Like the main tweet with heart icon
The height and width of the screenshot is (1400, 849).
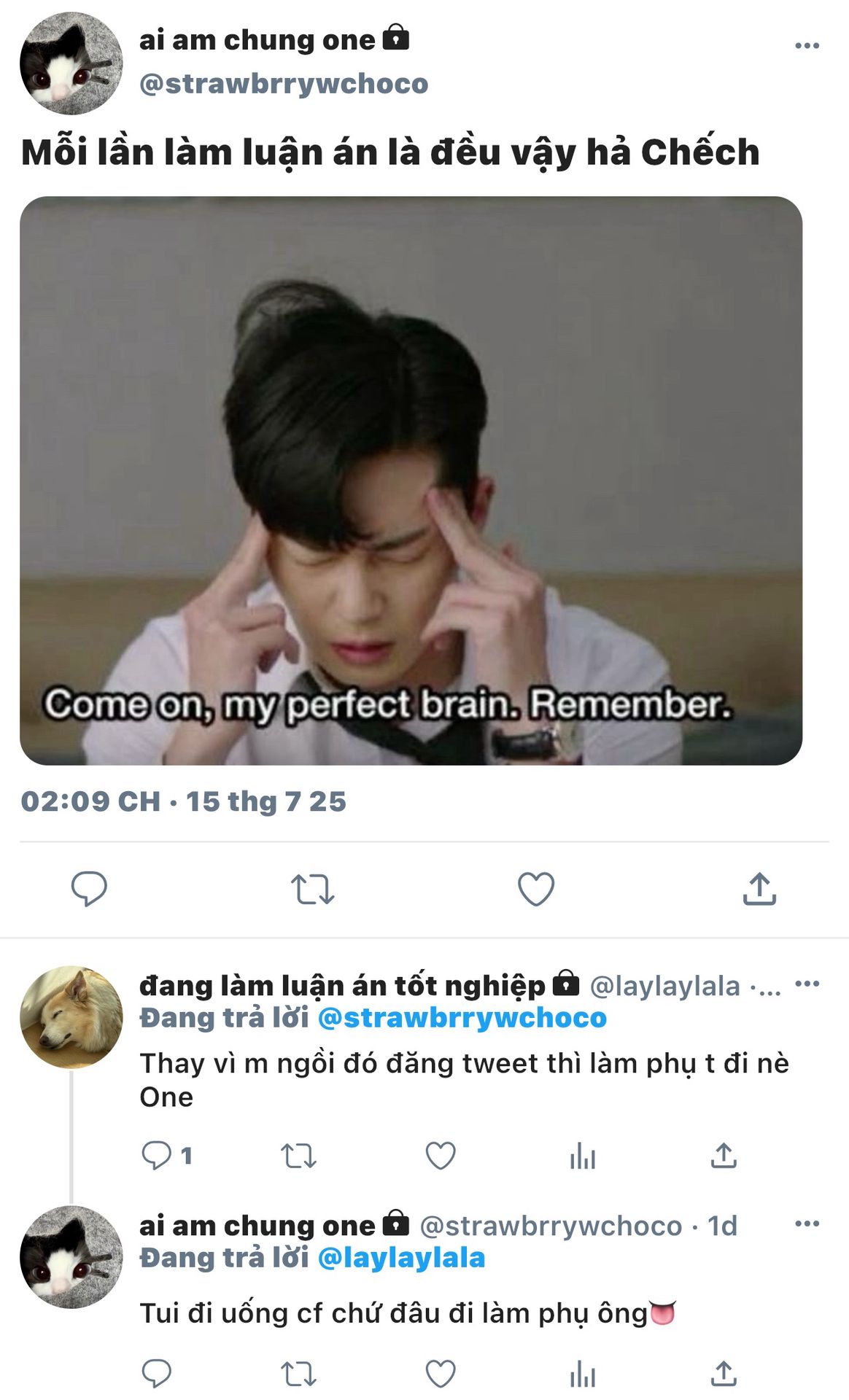click(536, 889)
